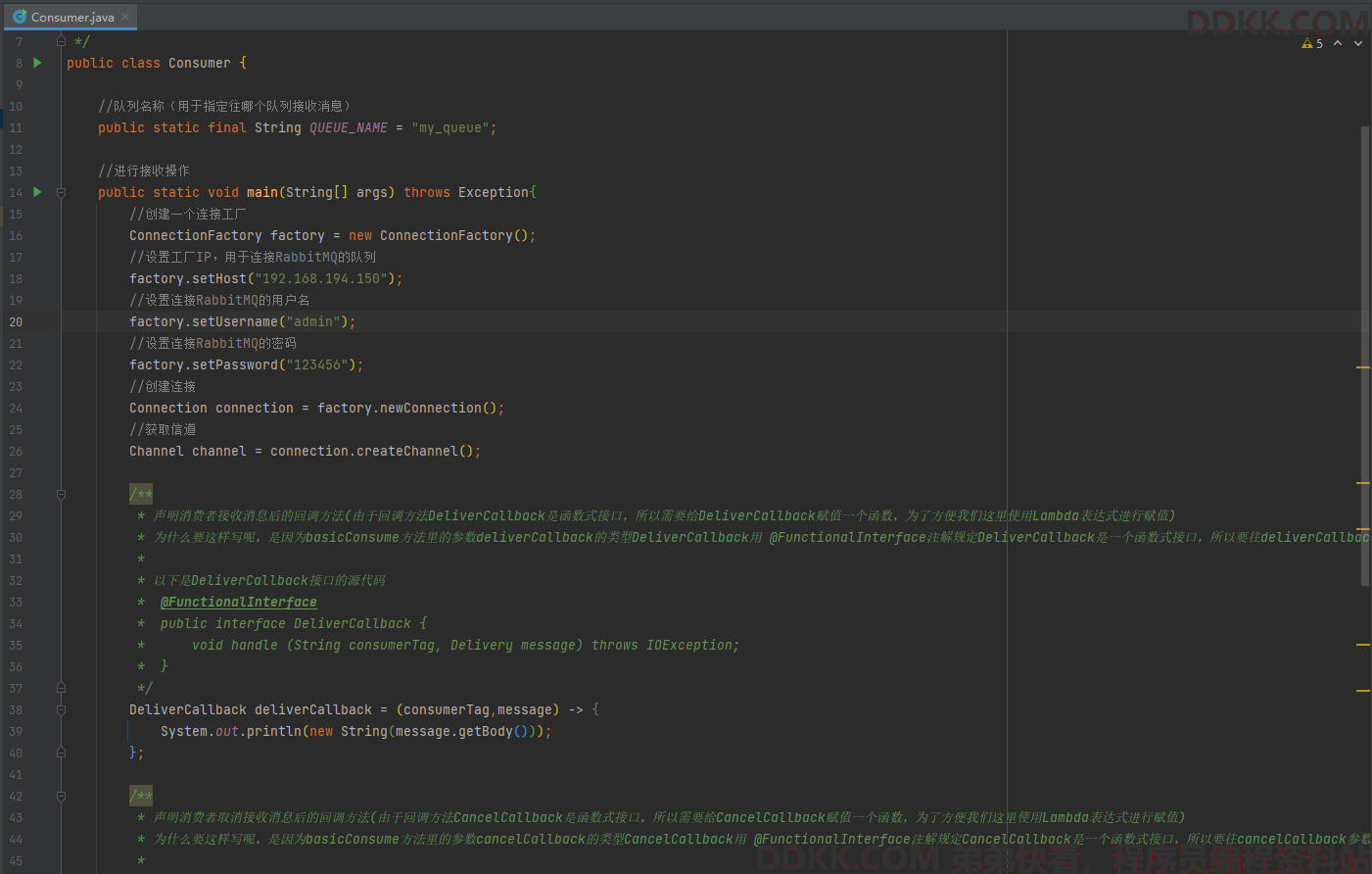Go to previous highlighted problem arrow
This screenshot has width=1372, height=874.
coord(1338,43)
